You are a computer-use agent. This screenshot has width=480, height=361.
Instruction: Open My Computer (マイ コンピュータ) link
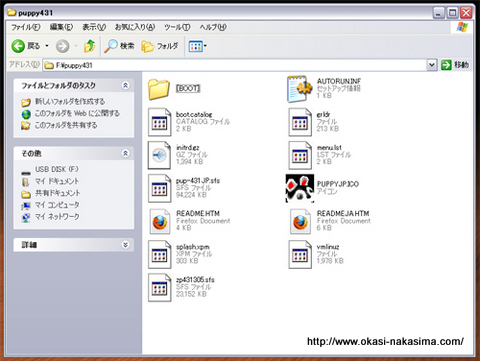click(57, 205)
